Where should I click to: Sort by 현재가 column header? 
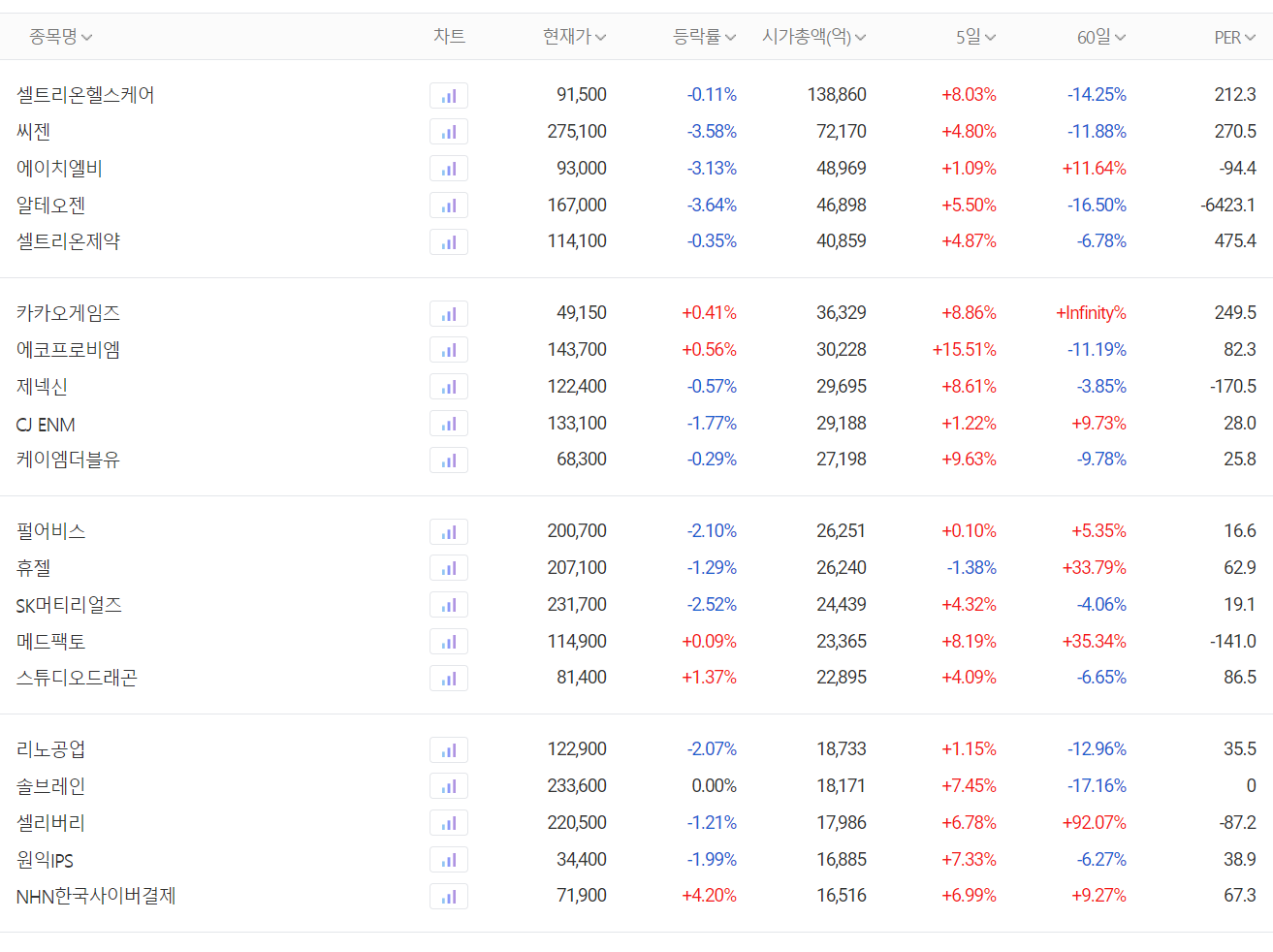tap(575, 37)
